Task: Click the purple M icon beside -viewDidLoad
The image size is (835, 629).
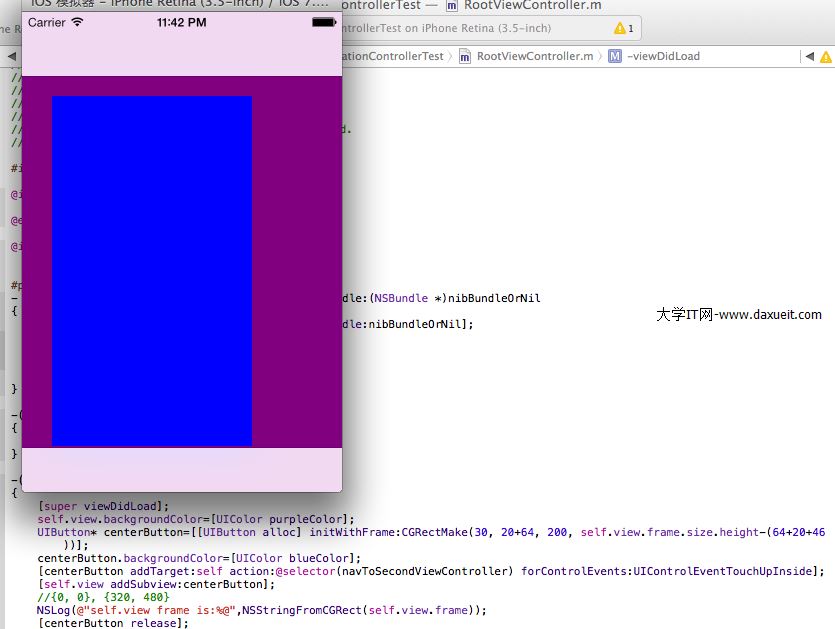Action: point(614,57)
